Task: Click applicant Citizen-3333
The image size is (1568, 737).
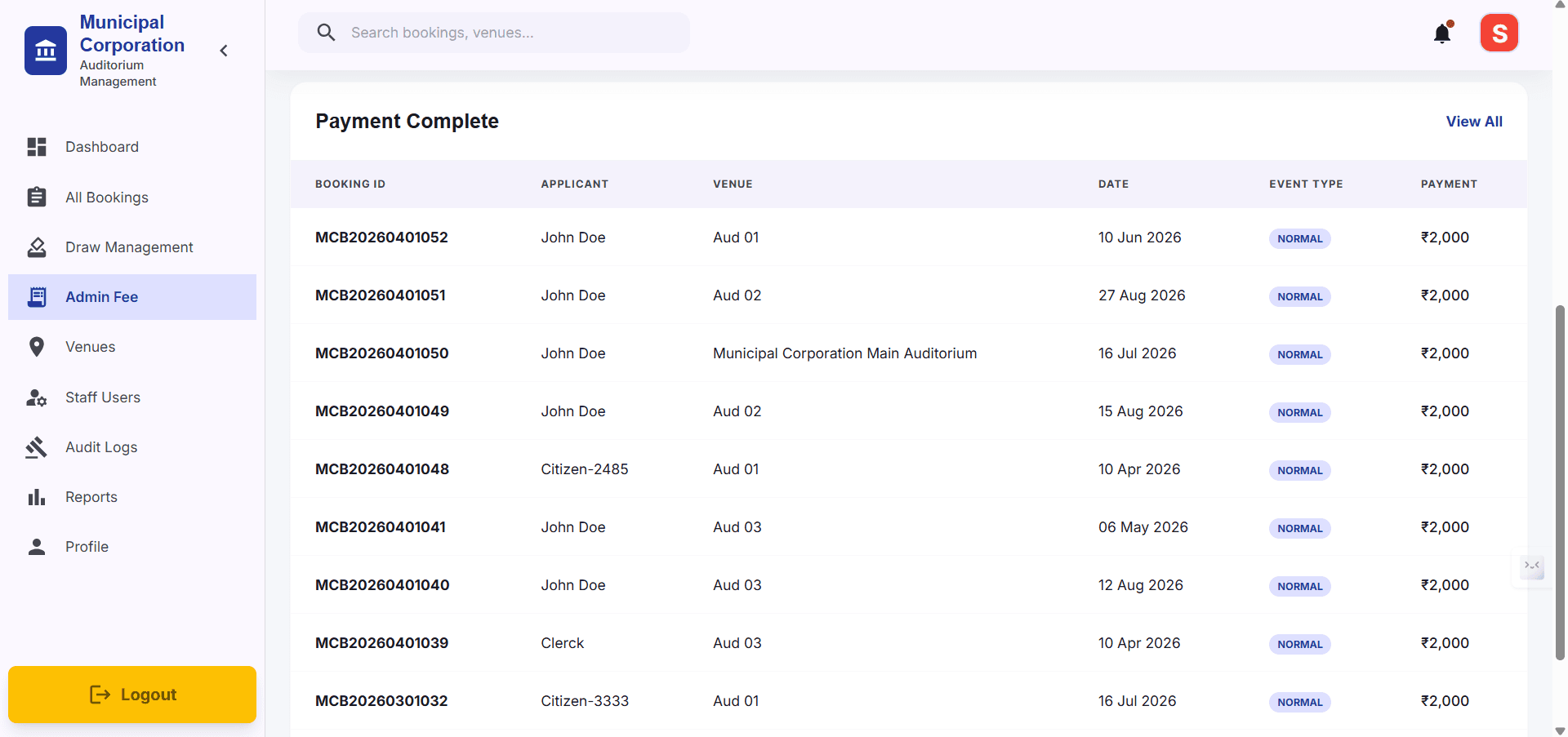Action: click(x=585, y=701)
